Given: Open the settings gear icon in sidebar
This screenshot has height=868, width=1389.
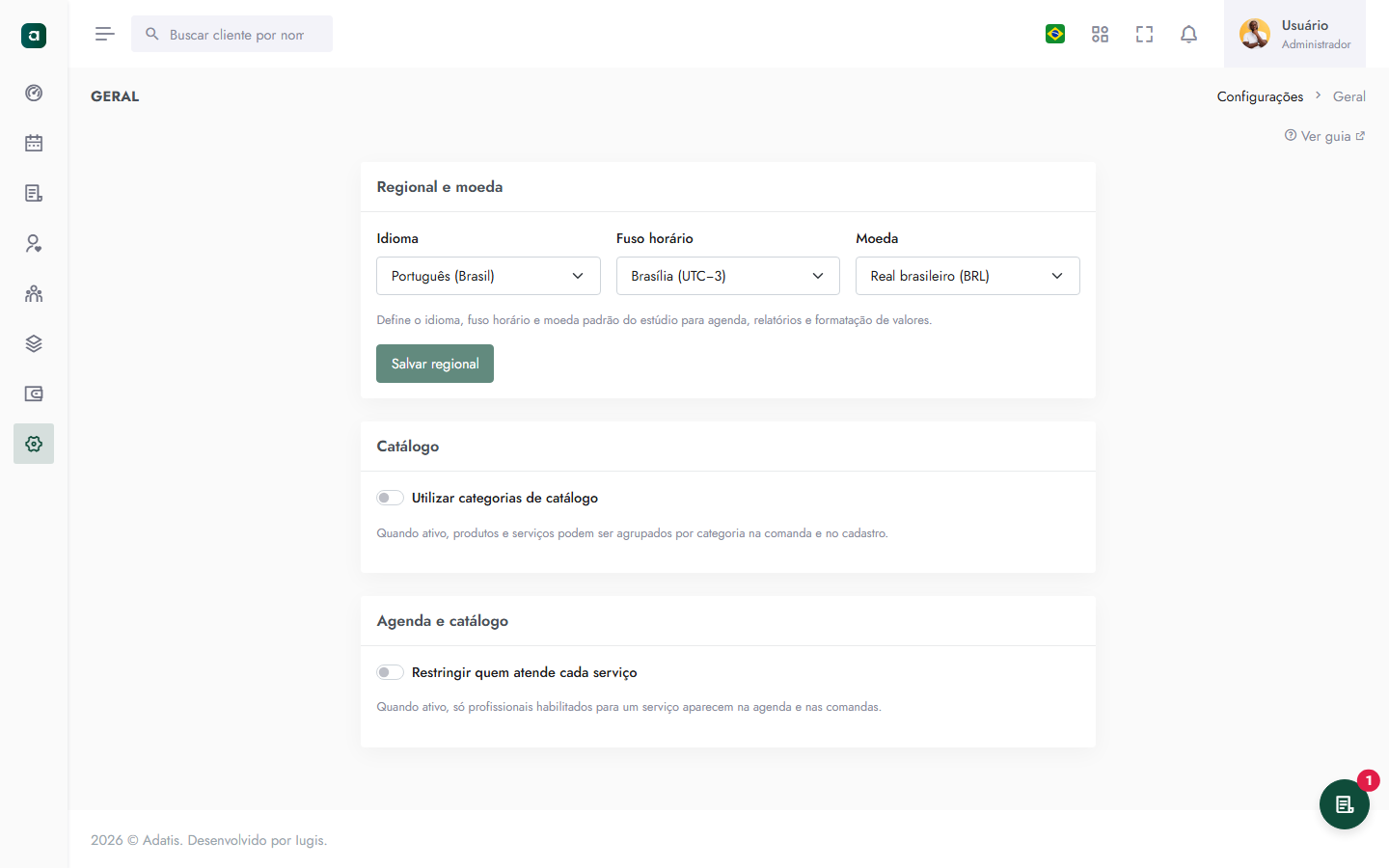Looking at the screenshot, I should (x=34, y=444).
